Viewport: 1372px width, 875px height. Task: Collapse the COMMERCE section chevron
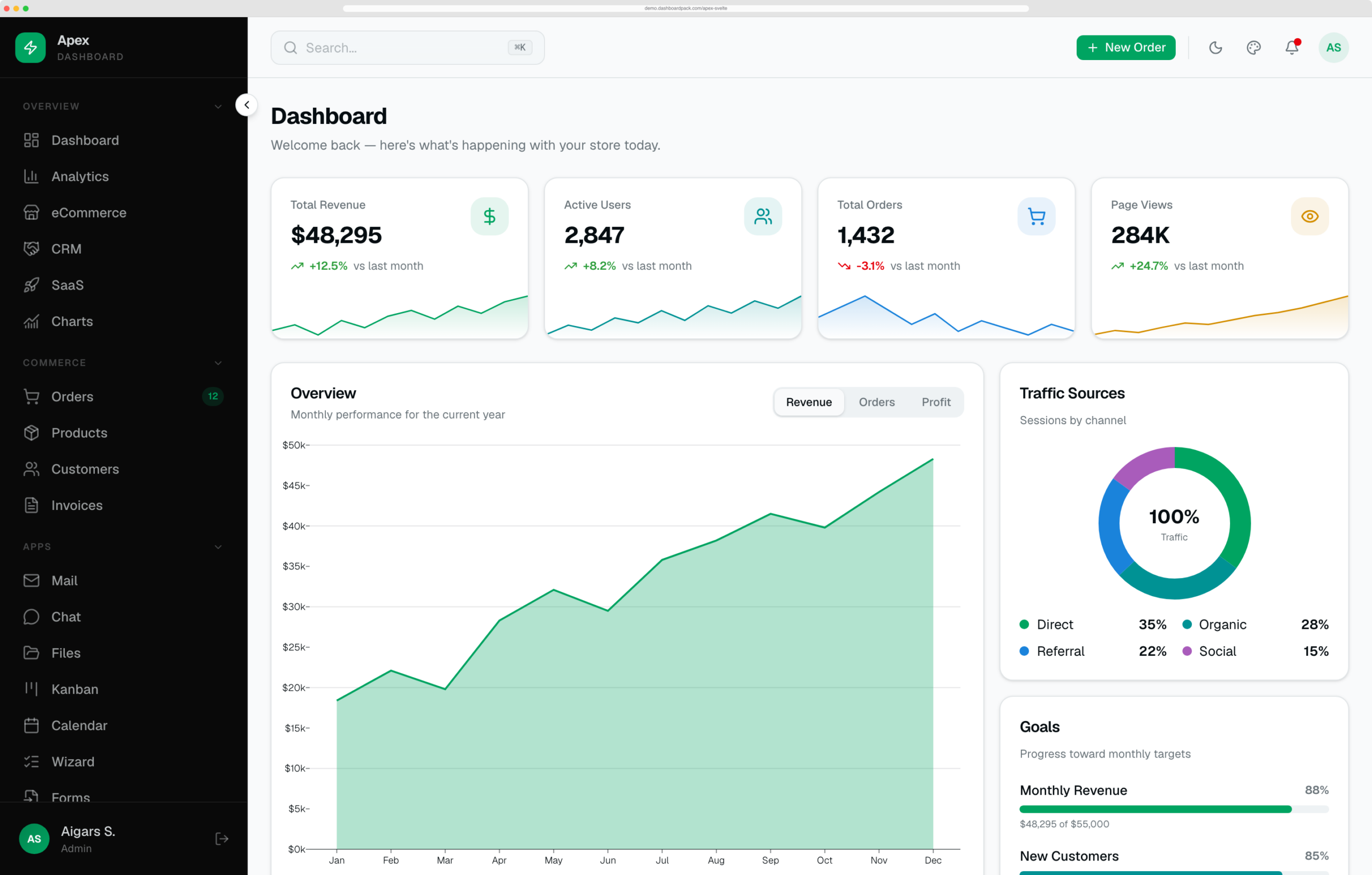click(218, 362)
